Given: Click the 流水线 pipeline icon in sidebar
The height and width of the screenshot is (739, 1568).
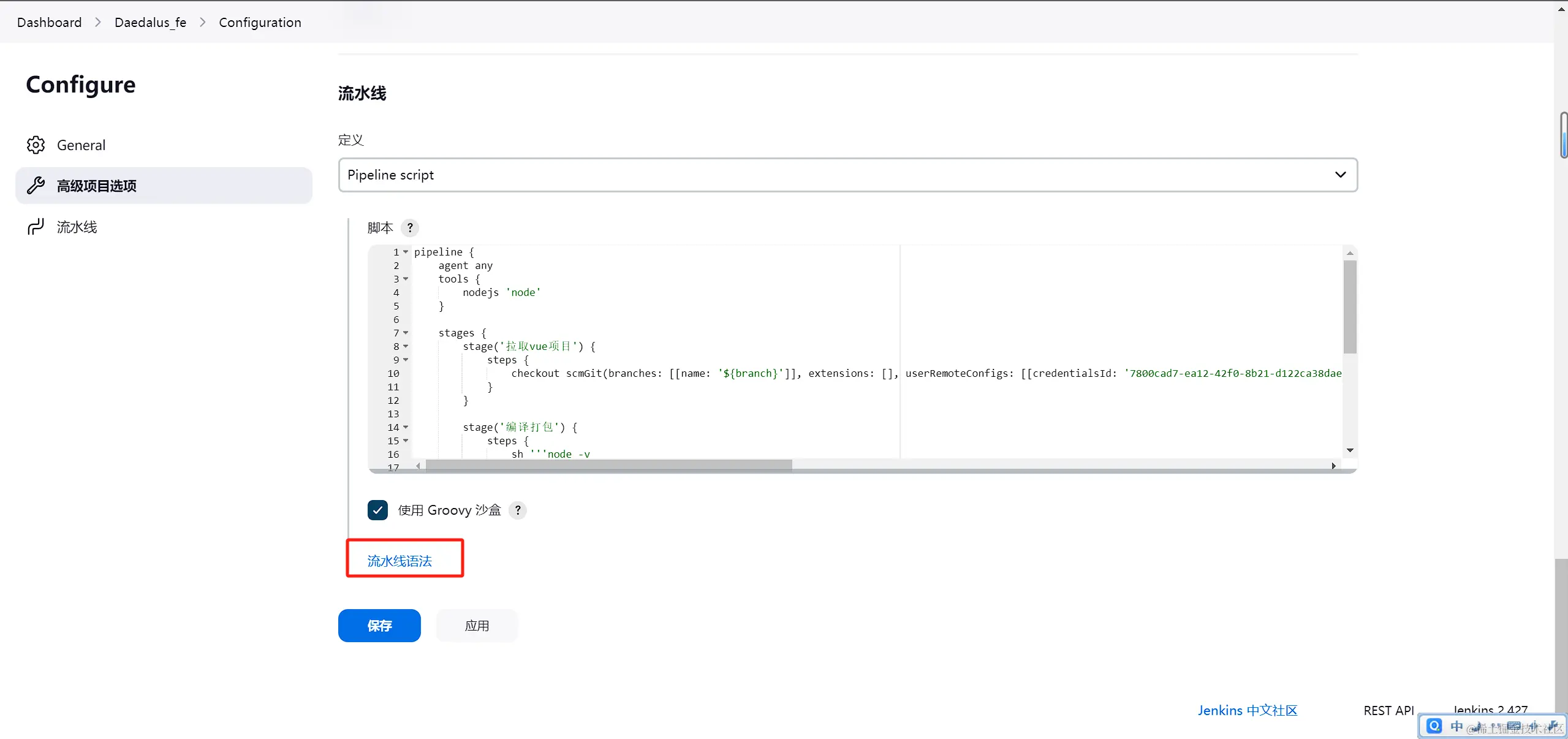Looking at the screenshot, I should point(36,227).
